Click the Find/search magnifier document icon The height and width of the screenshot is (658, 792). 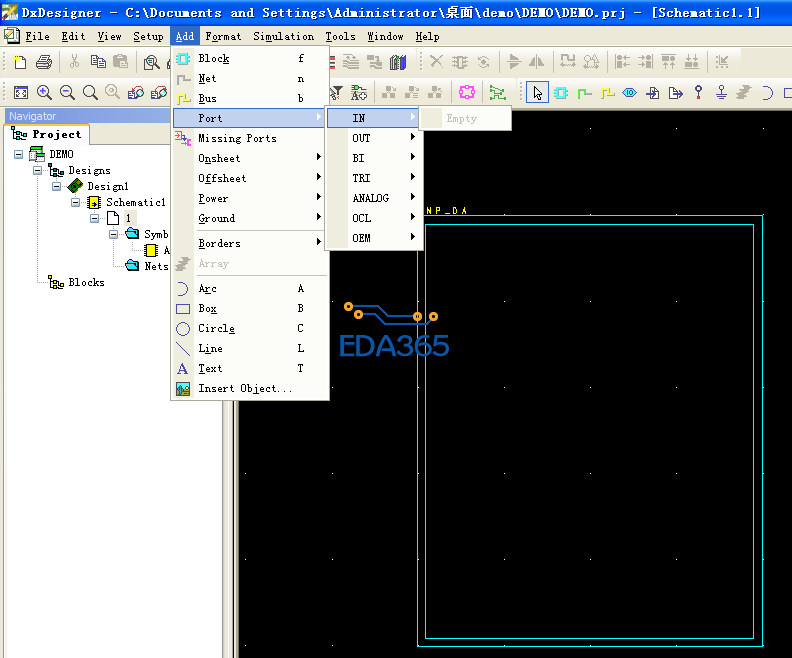152,63
